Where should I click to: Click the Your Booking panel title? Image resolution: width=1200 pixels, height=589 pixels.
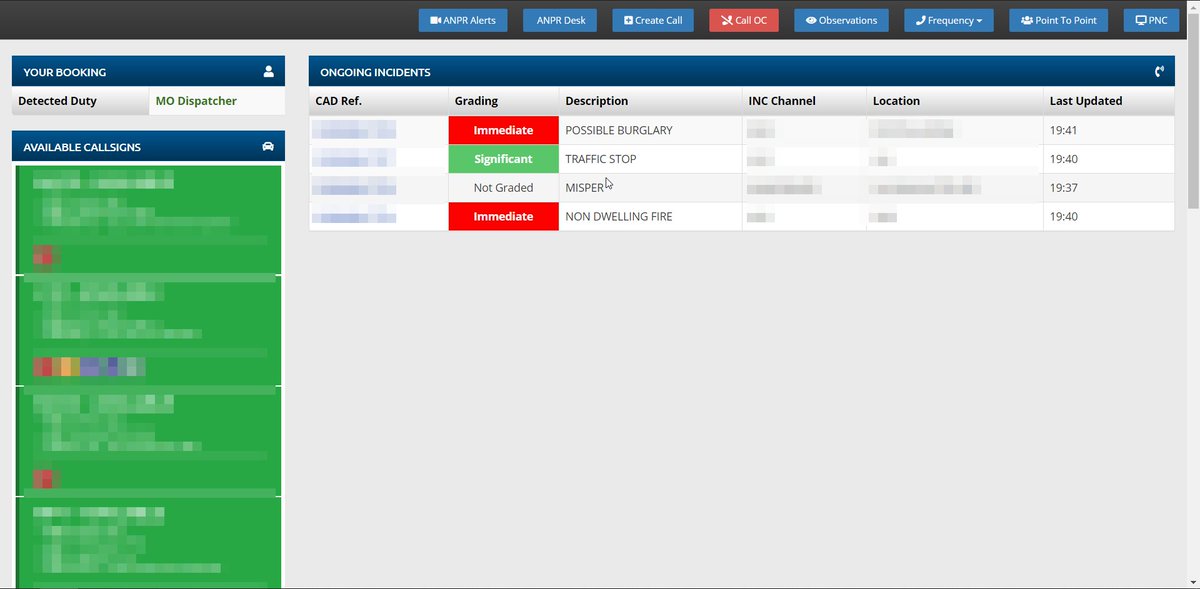pyautogui.click(x=65, y=72)
